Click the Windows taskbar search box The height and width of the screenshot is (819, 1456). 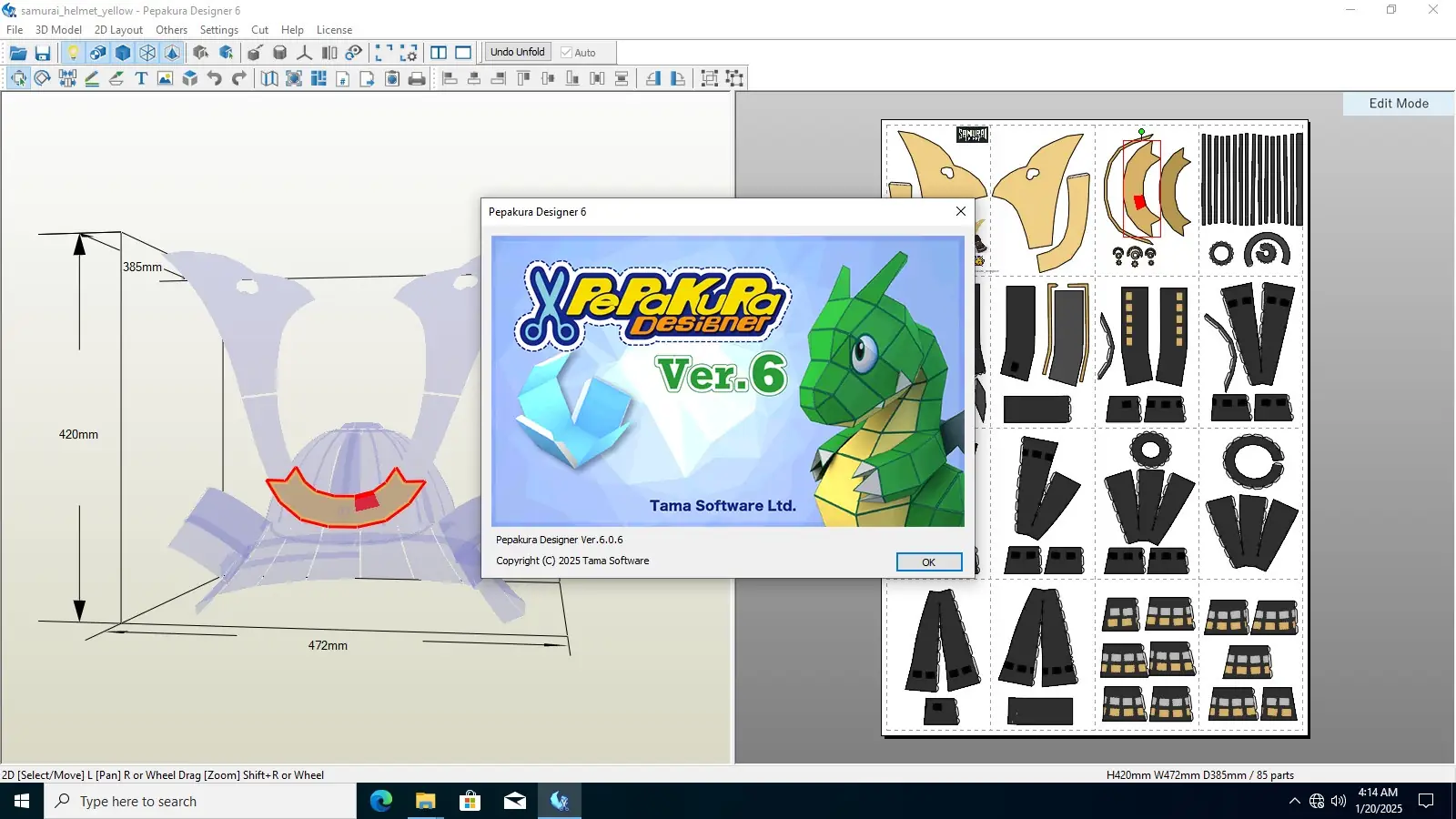pyautogui.click(x=200, y=802)
